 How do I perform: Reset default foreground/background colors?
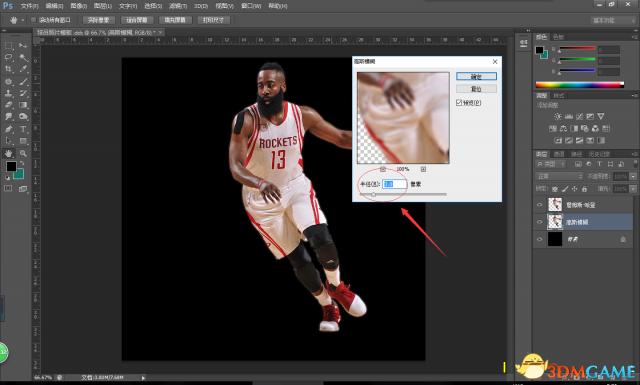[7, 178]
